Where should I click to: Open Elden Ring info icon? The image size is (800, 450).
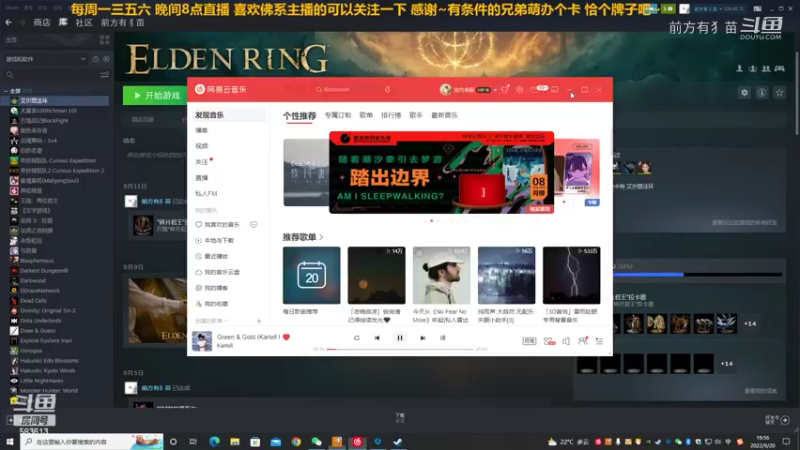[762, 93]
